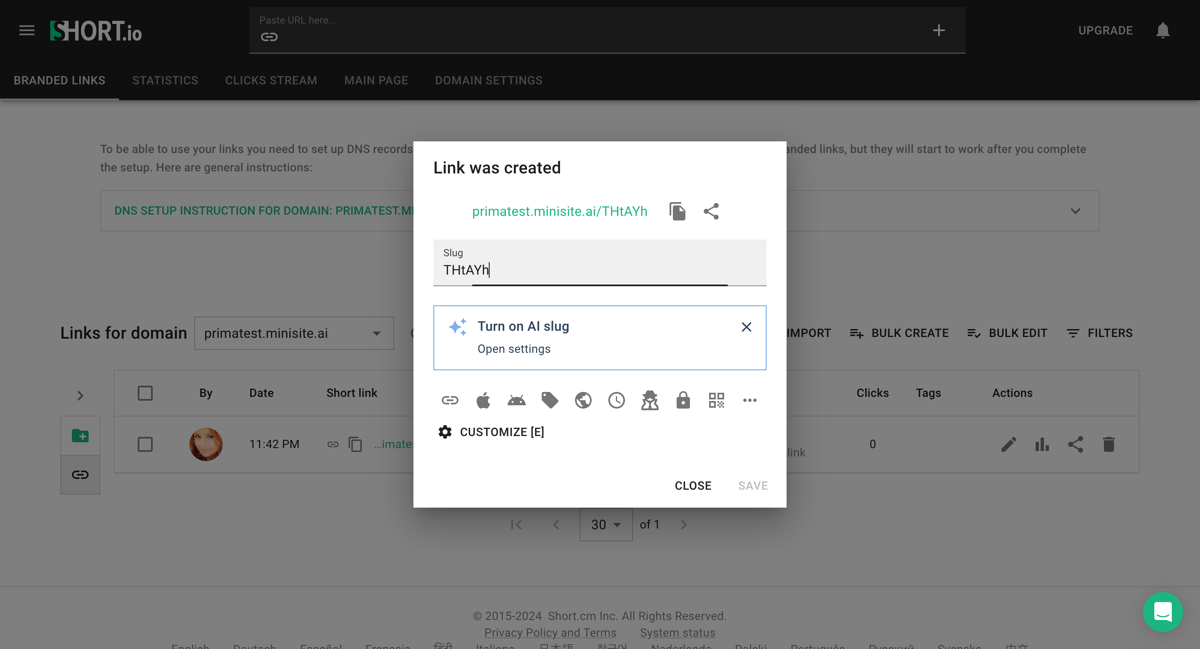
Task: Click Customize [E] button
Action: click(491, 432)
